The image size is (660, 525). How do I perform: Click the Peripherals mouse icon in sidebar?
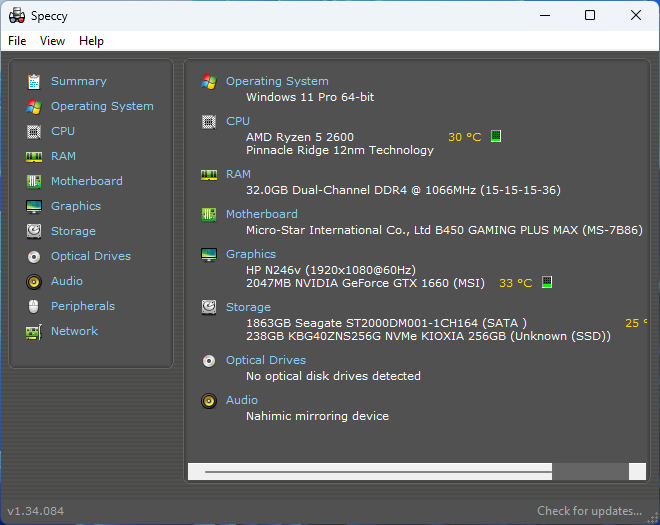click(34, 306)
